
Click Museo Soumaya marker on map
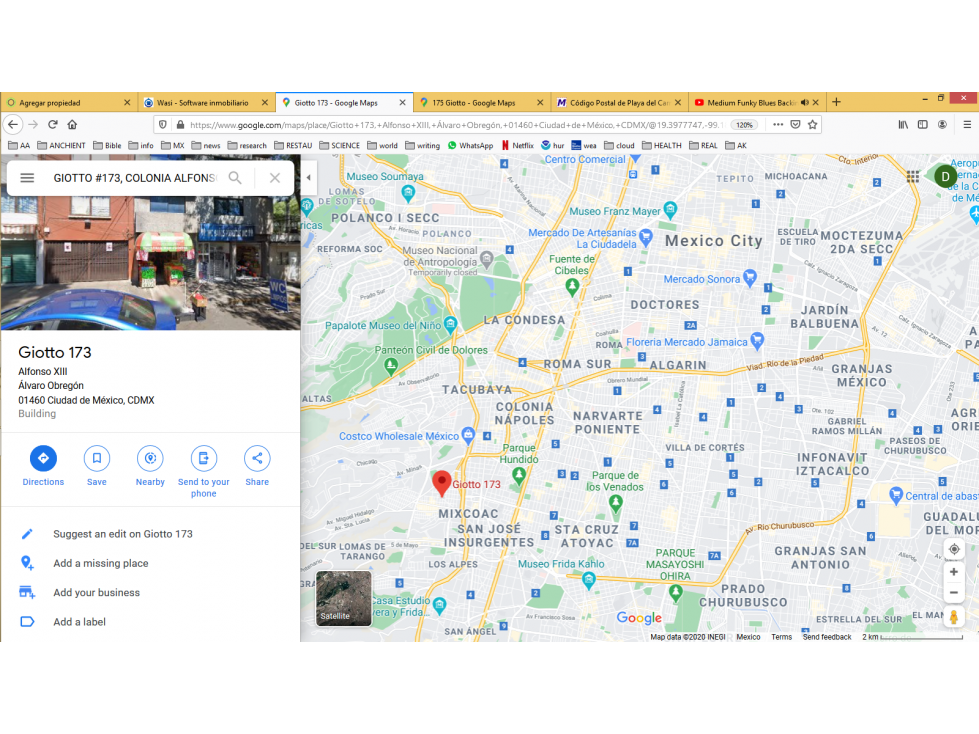tap(408, 193)
